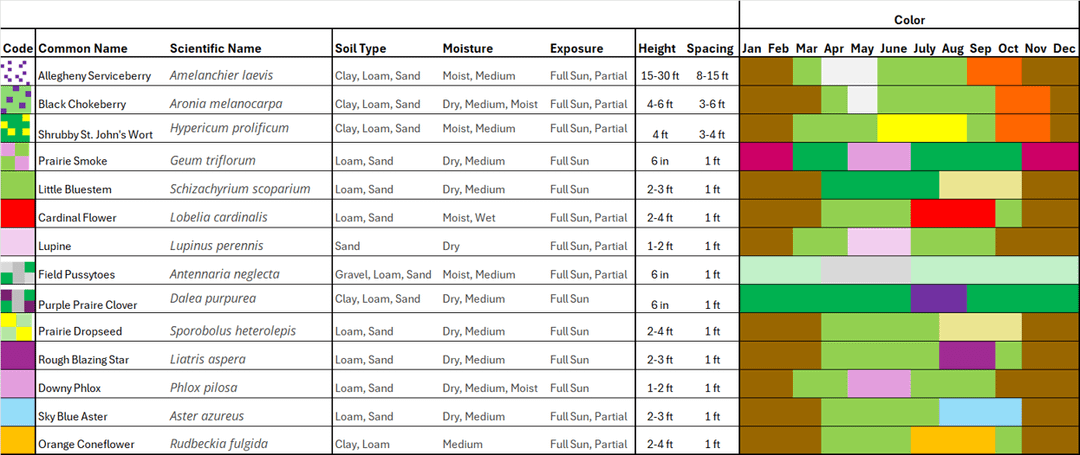1080x455 pixels.
Task: Select the "8-15 ft" spacing cell
Action: pyautogui.click(x=711, y=75)
